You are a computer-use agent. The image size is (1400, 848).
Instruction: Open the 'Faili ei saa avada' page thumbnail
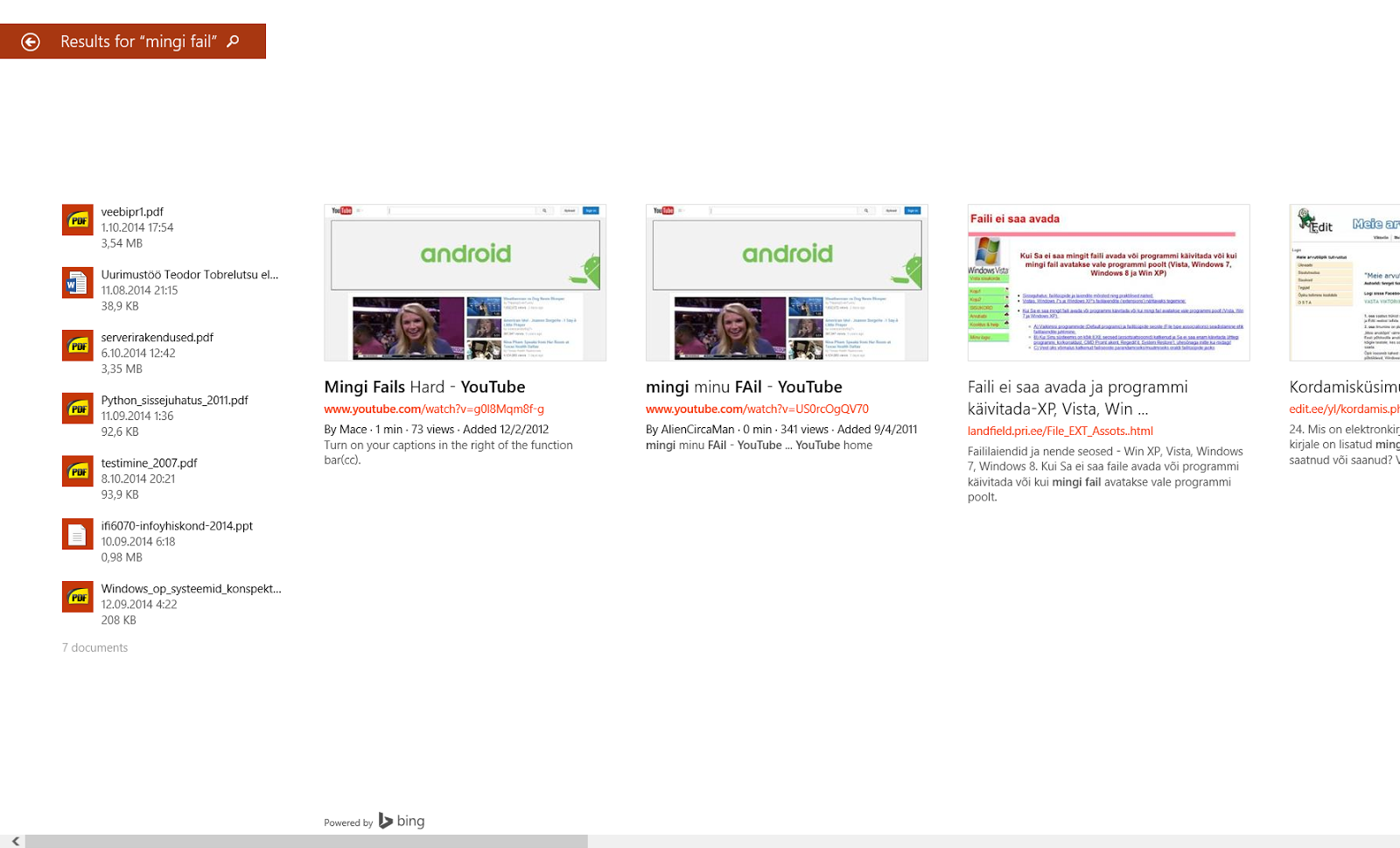(x=1109, y=283)
